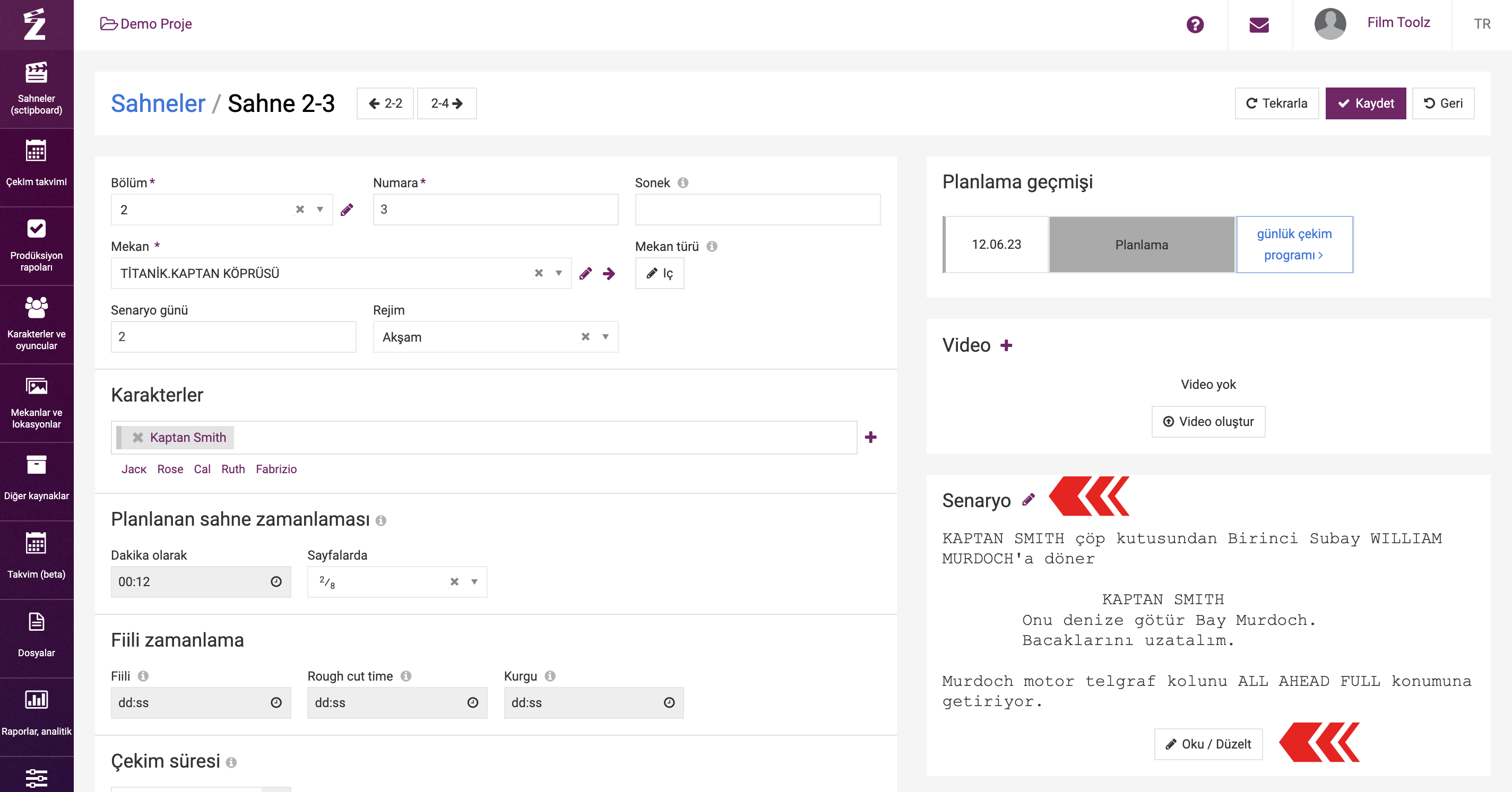Screen dimensions: 1512x792
Task: Click the Numara input field
Action: [x=495, y=210]
